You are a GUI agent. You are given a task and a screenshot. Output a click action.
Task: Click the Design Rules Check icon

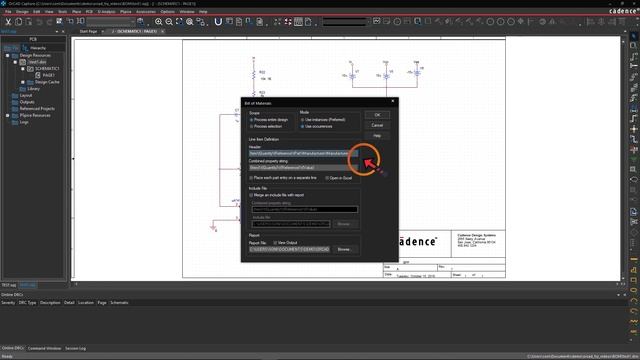point(239,22)
